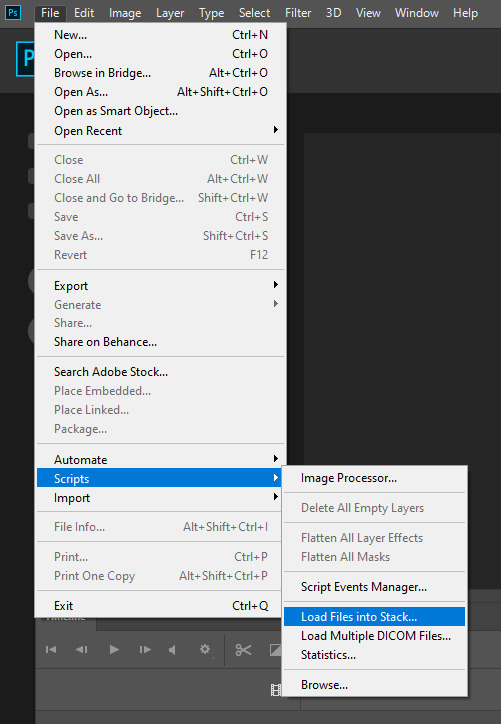501x724 pixels.
Task: Expand the Open Recent submenu
Action: click(160, 131)
